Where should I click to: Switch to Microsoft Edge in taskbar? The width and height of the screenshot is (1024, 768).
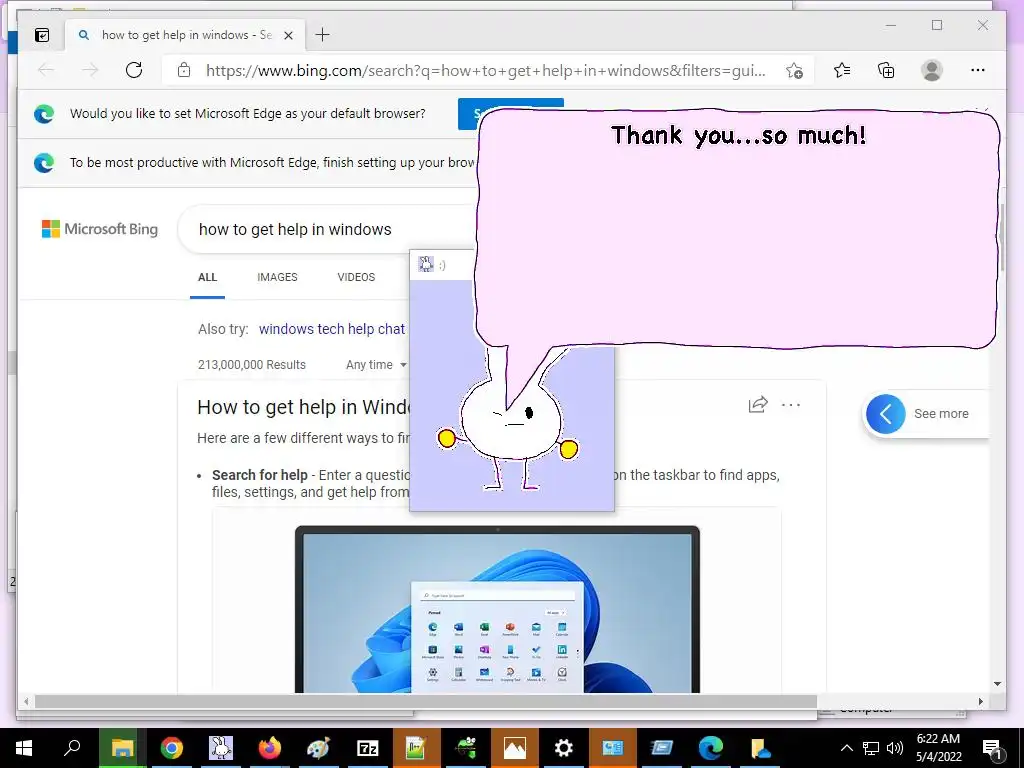click(710, 748)
